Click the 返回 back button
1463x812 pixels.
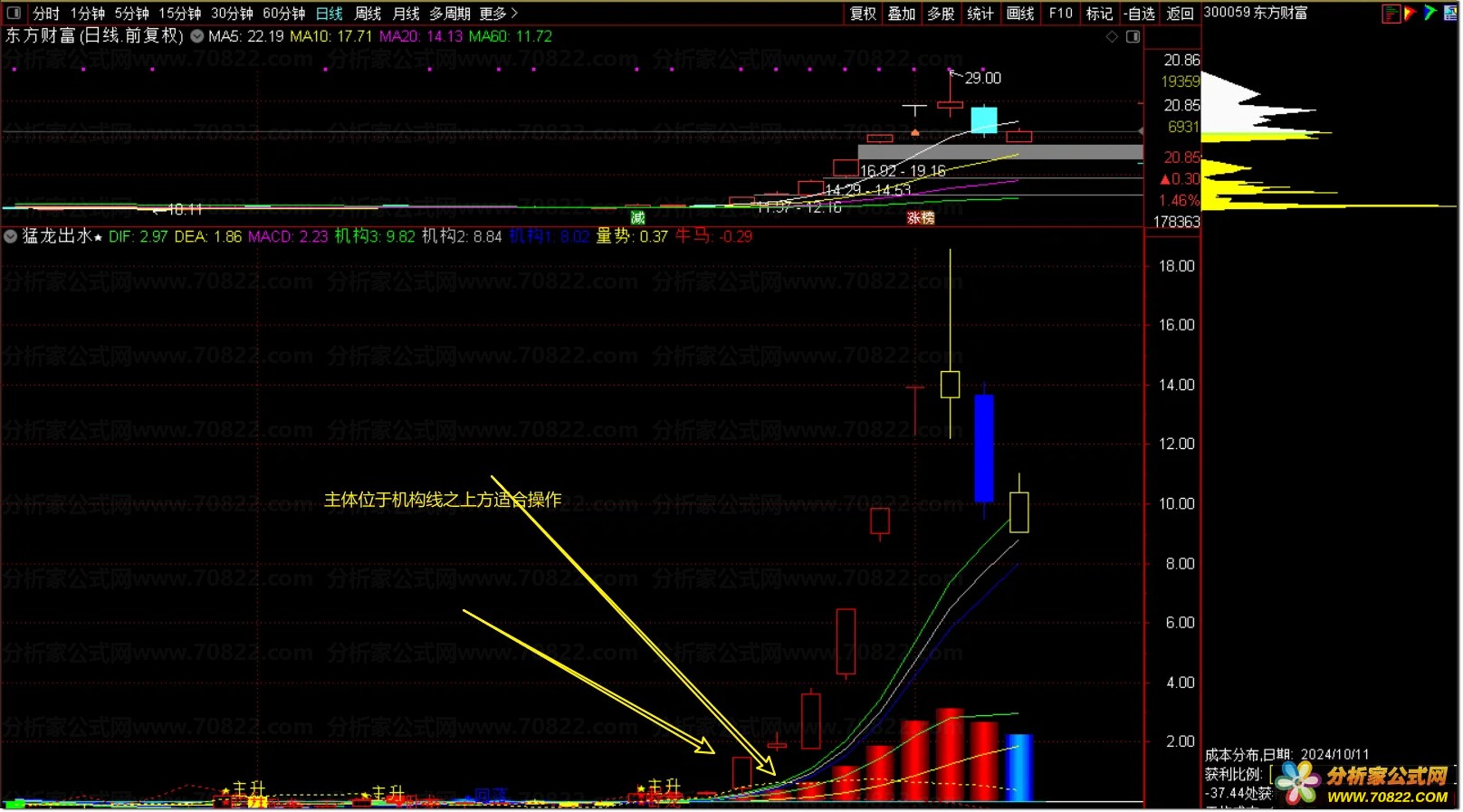[x=1181, y=14]
